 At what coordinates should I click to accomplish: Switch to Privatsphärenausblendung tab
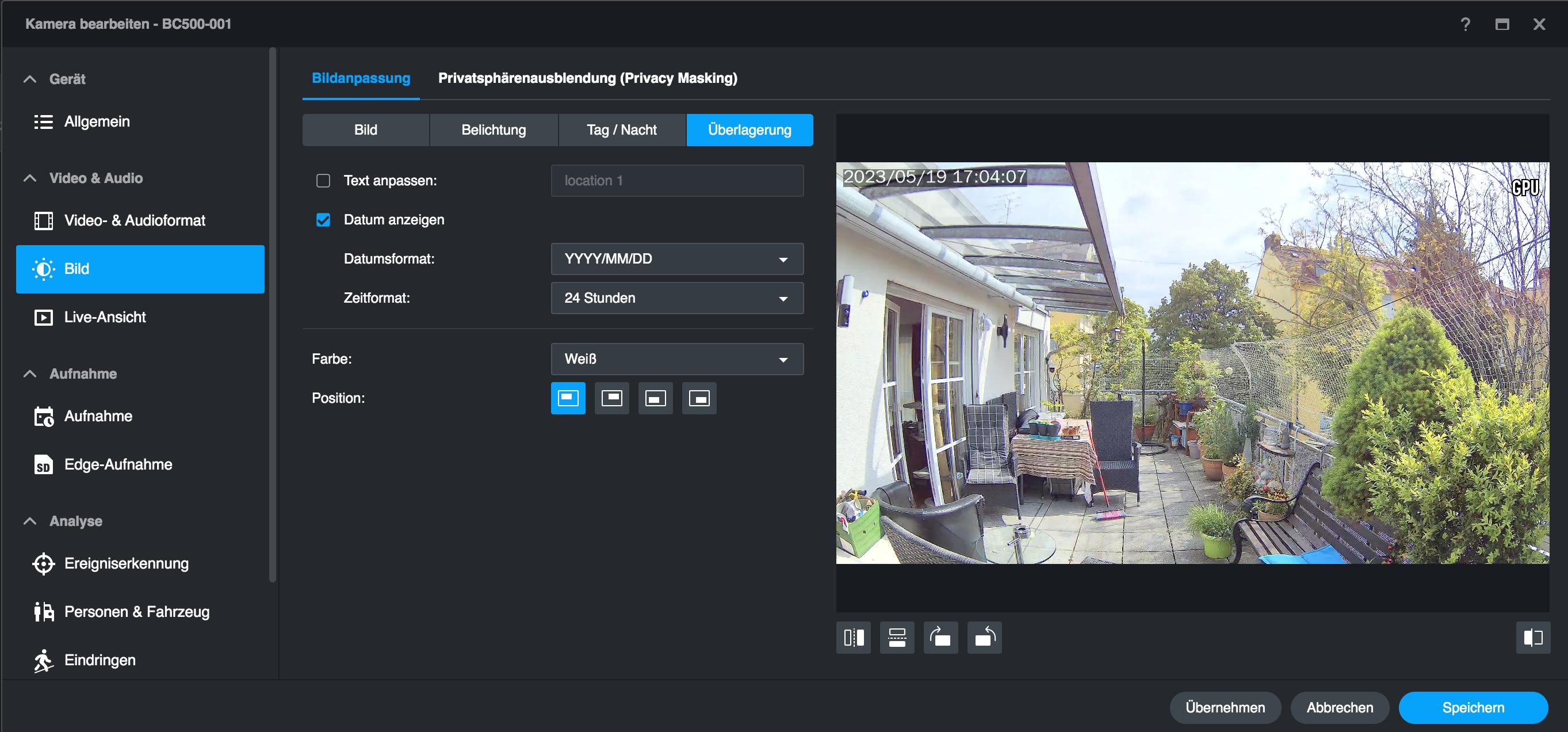587,78
